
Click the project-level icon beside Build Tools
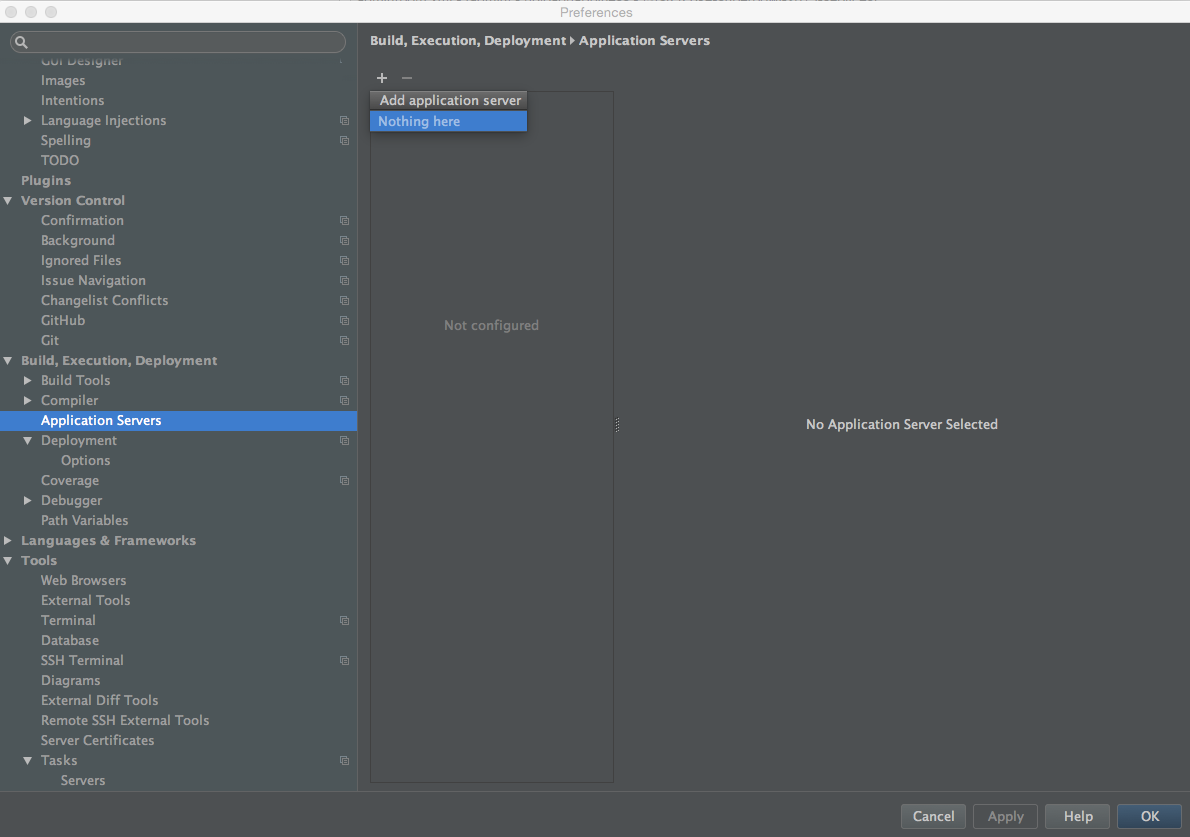[344, 381]
